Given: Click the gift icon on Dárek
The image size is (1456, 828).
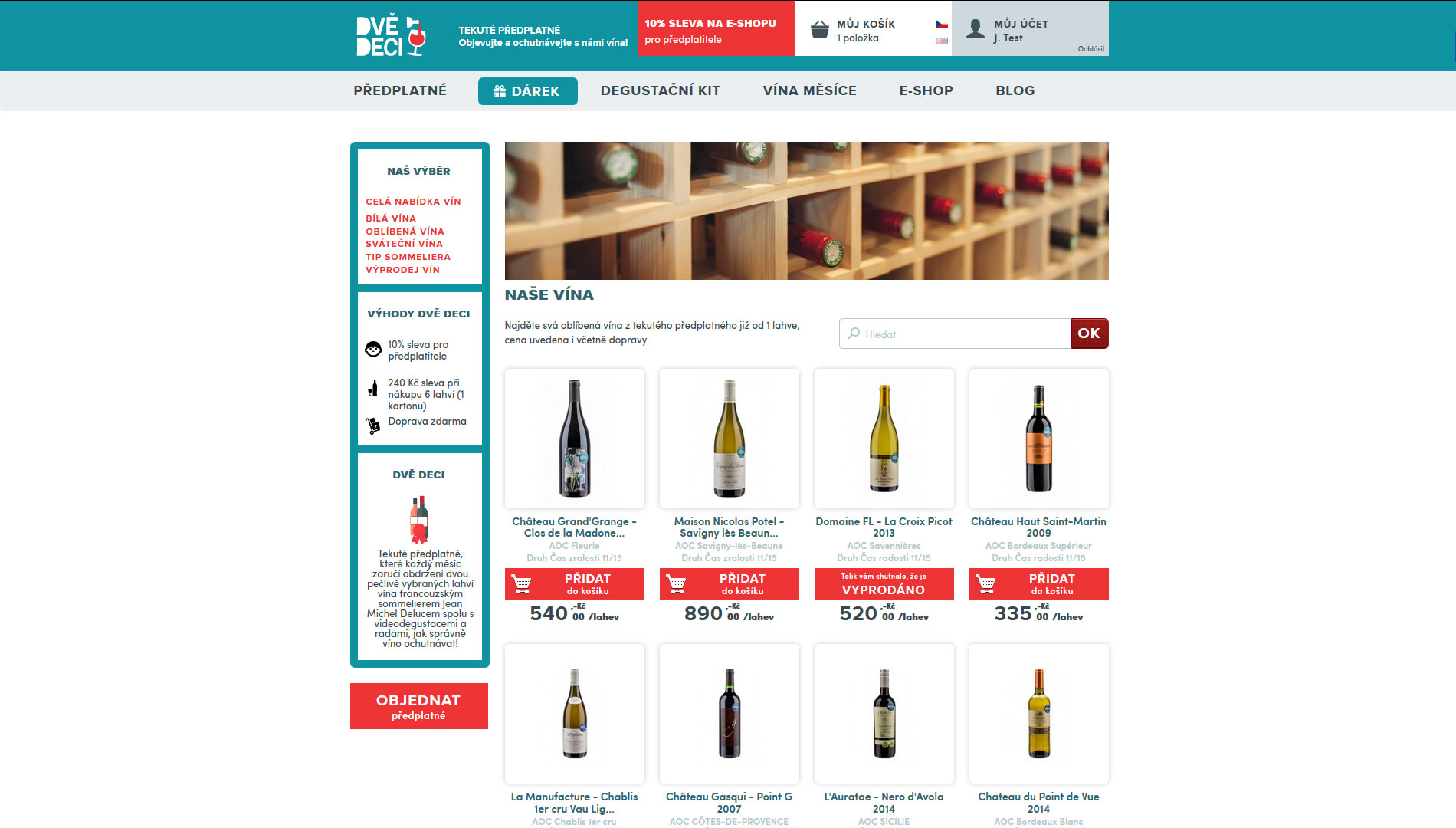Looking at the screenshot, I should (x=500, y=91).
